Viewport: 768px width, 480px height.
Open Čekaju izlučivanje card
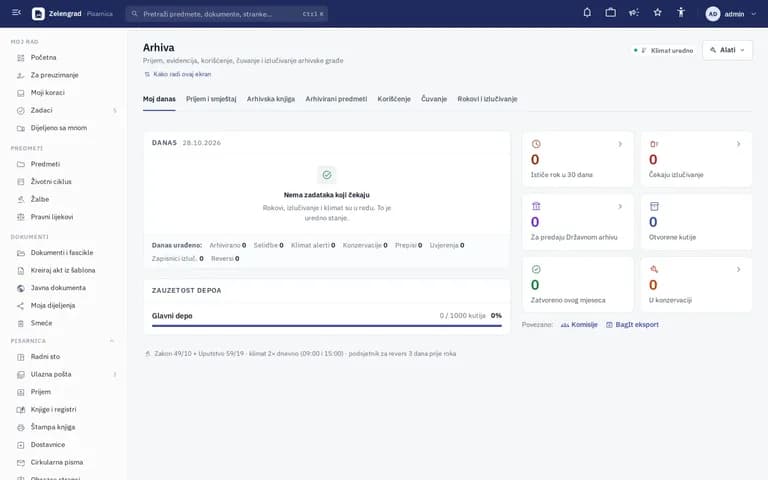coord(696,159)
